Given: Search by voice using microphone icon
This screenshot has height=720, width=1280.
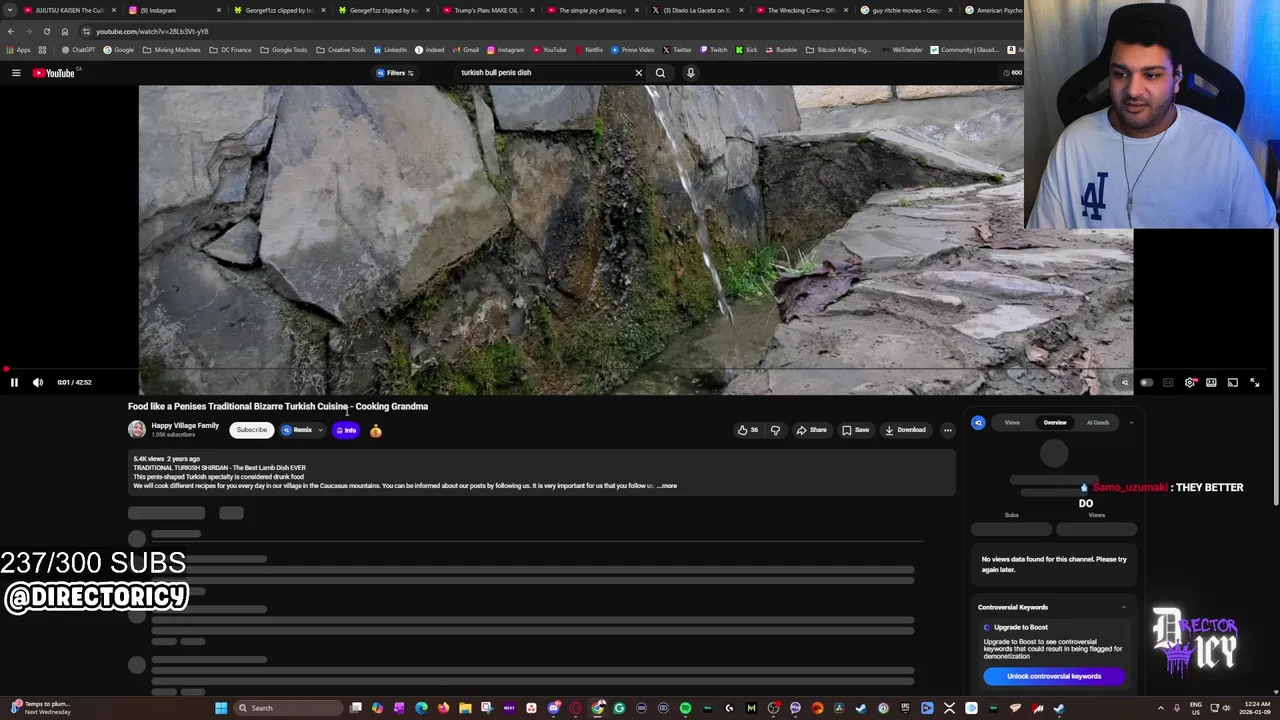Looking at the screenshot, I should 690,73.
